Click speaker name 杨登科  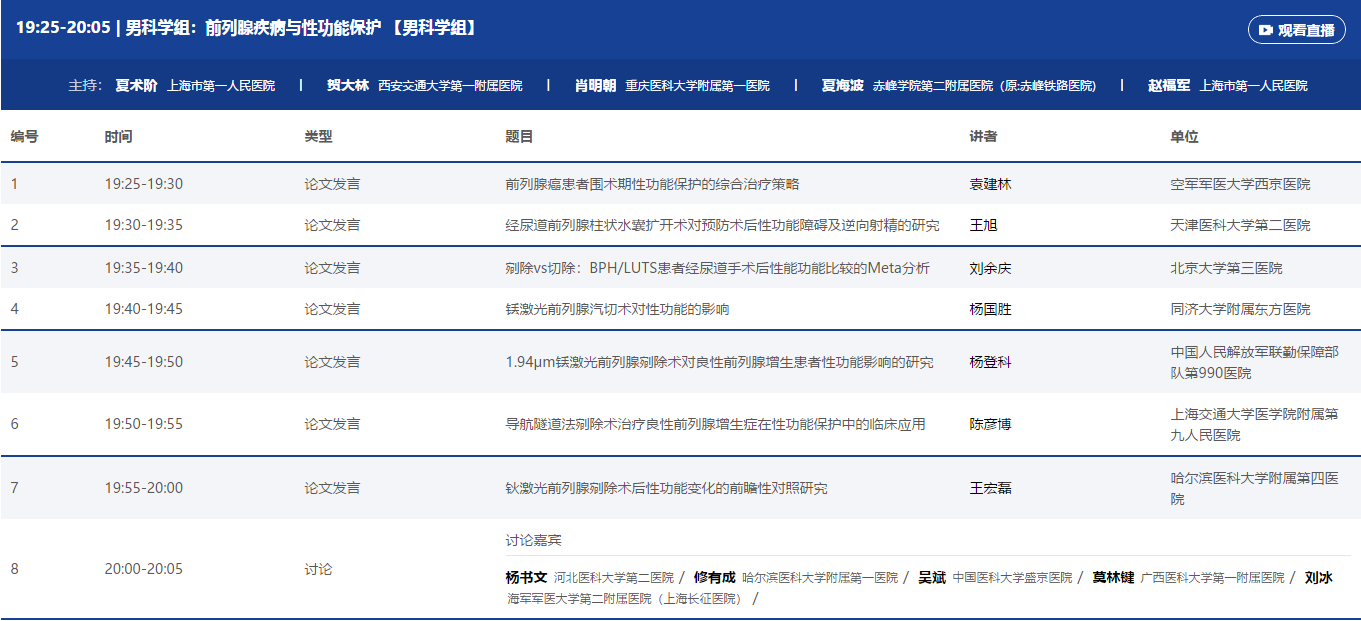(x=990, y=362)
